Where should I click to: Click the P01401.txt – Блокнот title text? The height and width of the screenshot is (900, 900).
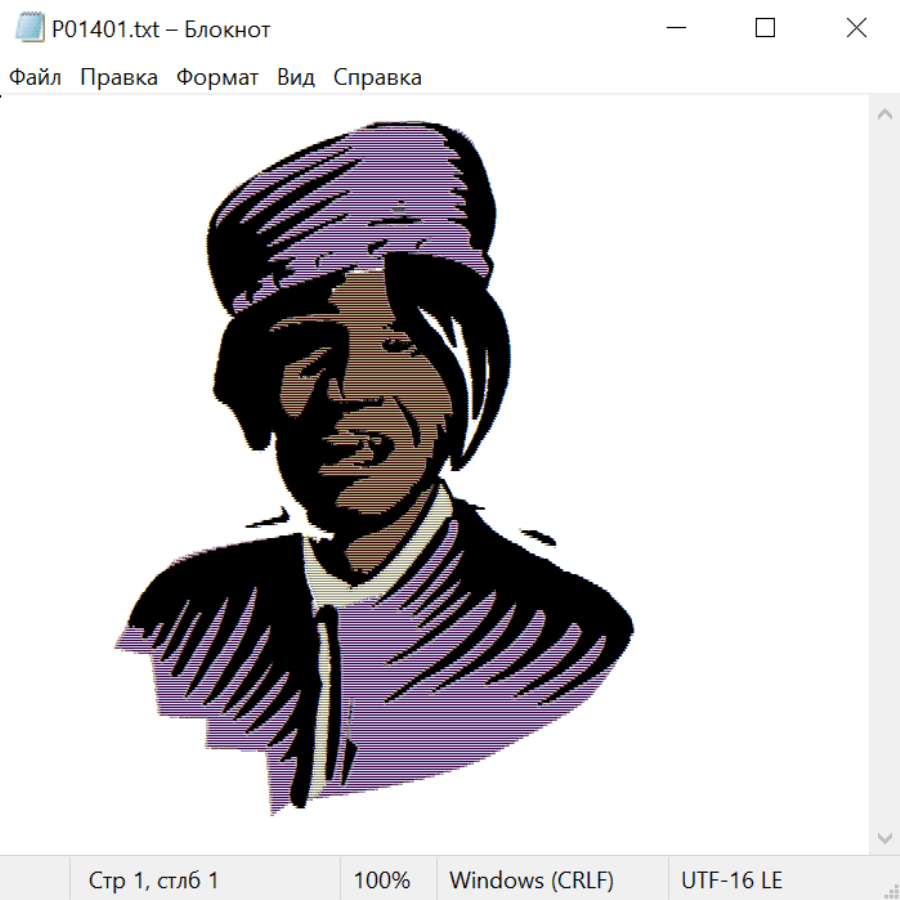coord(161,29)
